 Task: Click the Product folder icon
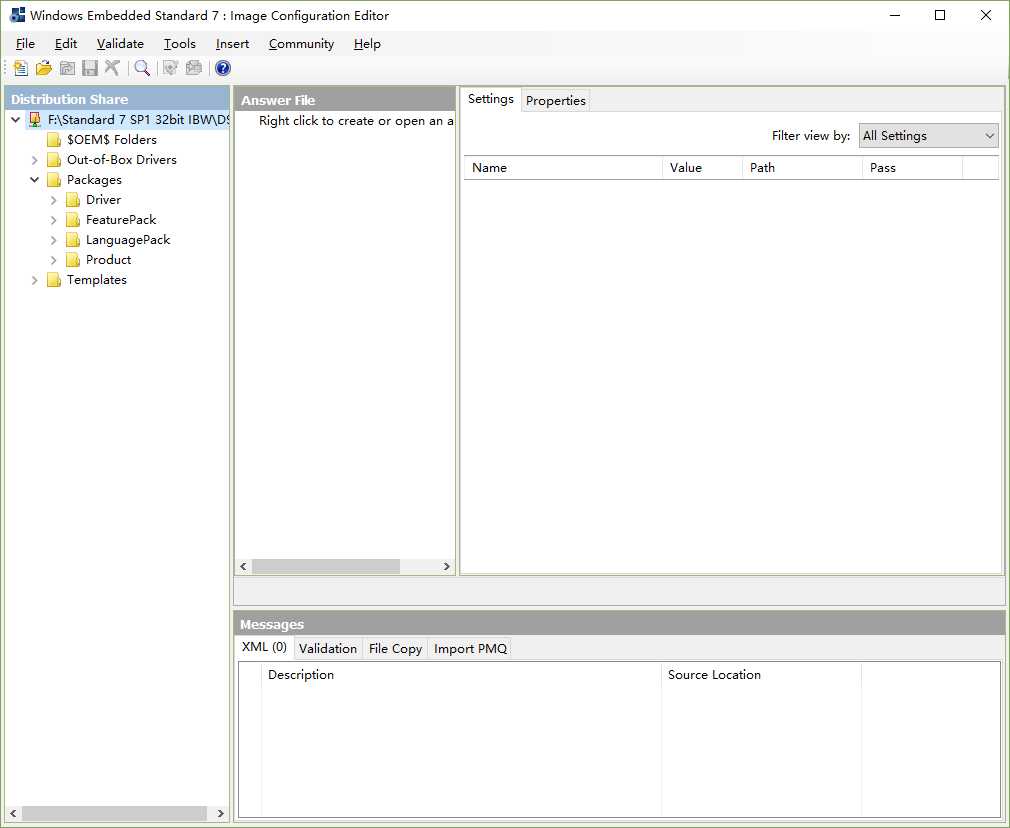point(73,260)
